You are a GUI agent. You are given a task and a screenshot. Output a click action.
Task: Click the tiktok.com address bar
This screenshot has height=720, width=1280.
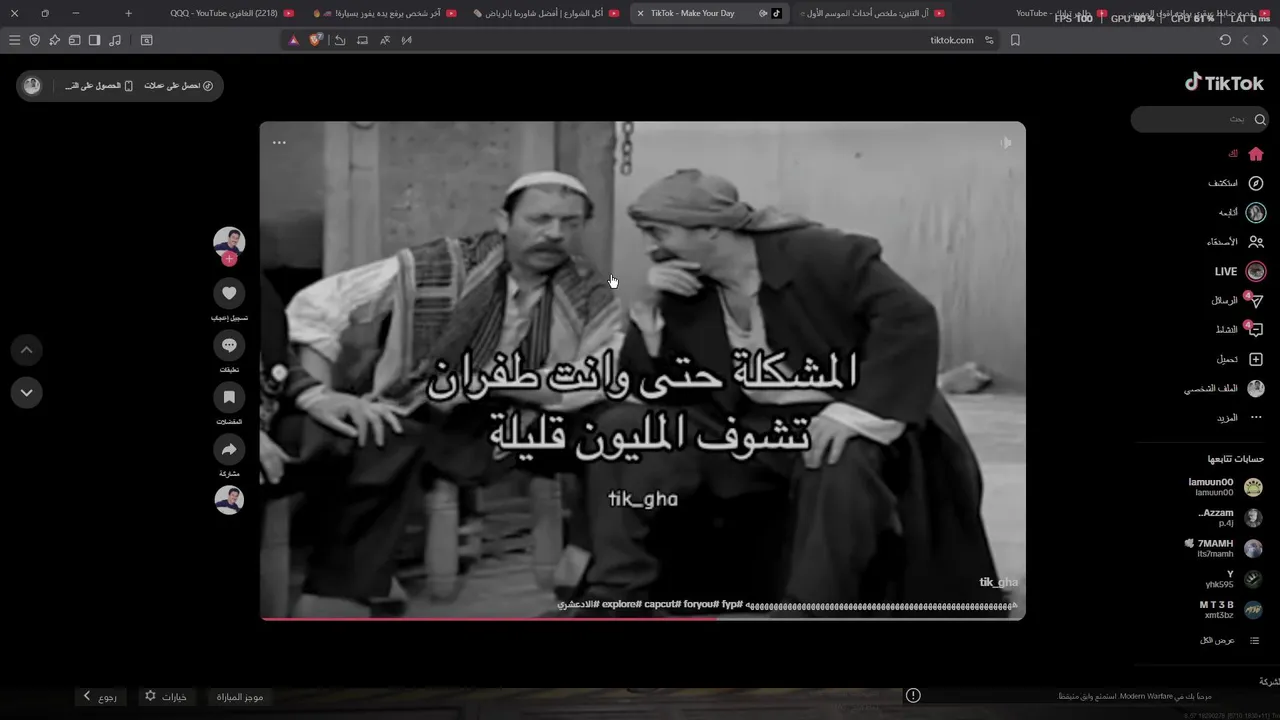coord(951,40)
